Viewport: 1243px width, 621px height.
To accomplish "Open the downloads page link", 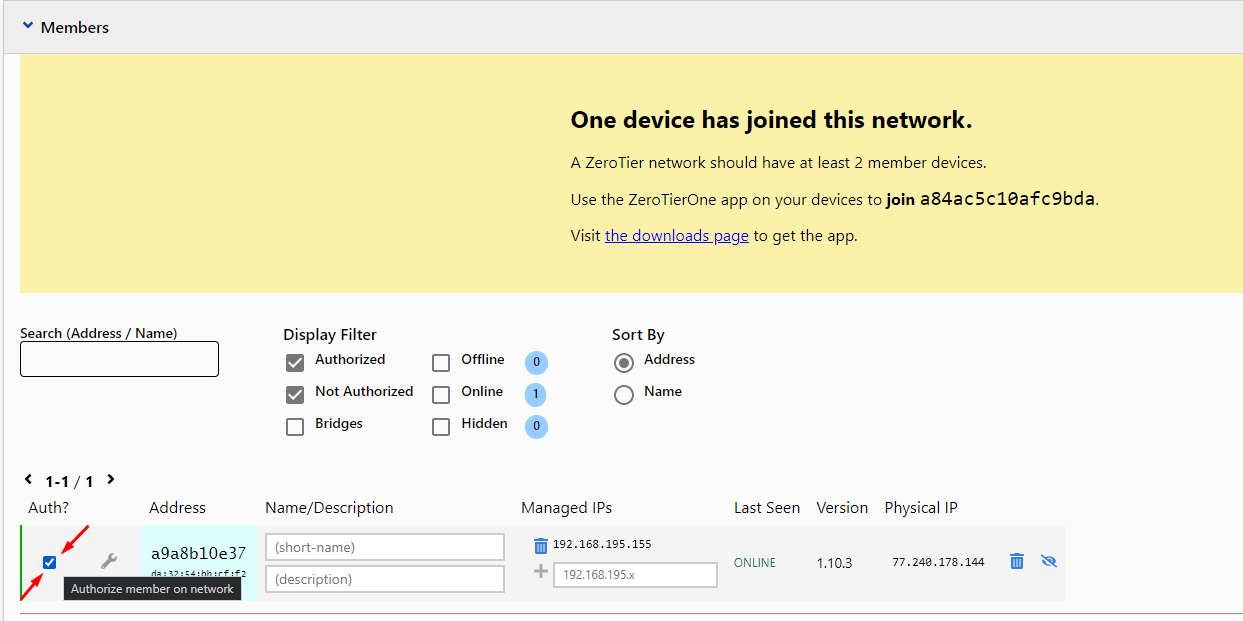I will (676, 236).
